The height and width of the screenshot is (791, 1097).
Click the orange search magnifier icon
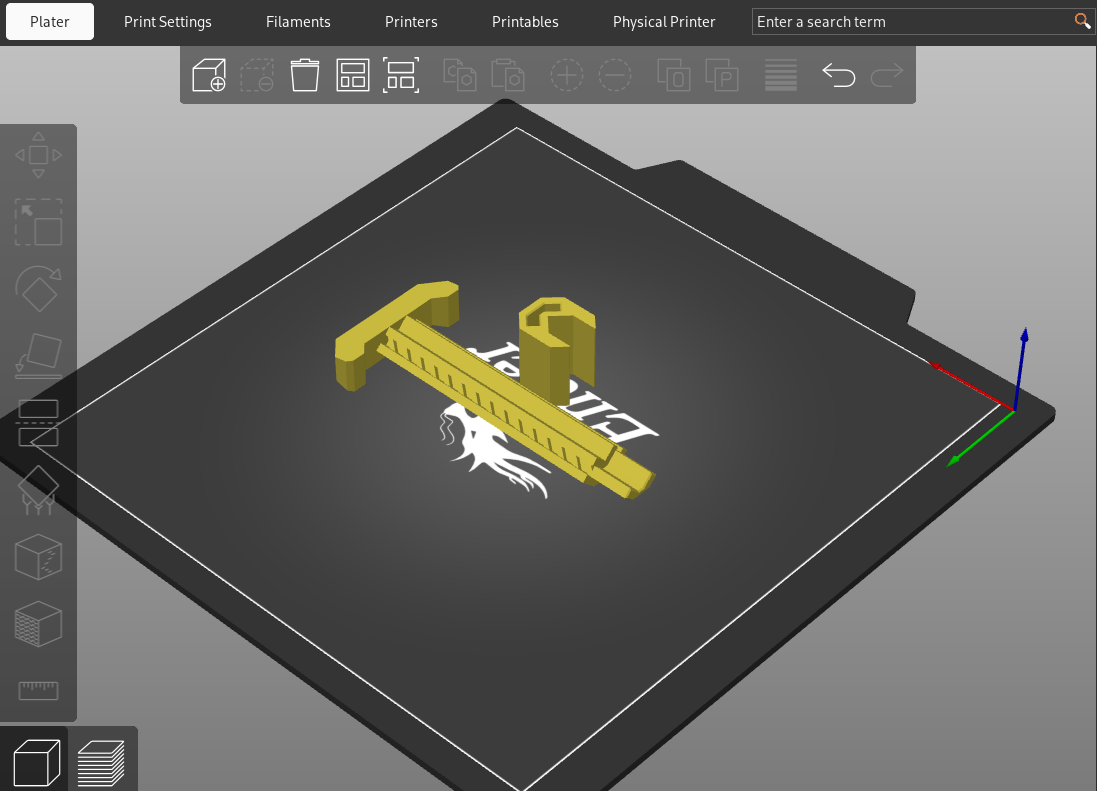[1082, 21]
